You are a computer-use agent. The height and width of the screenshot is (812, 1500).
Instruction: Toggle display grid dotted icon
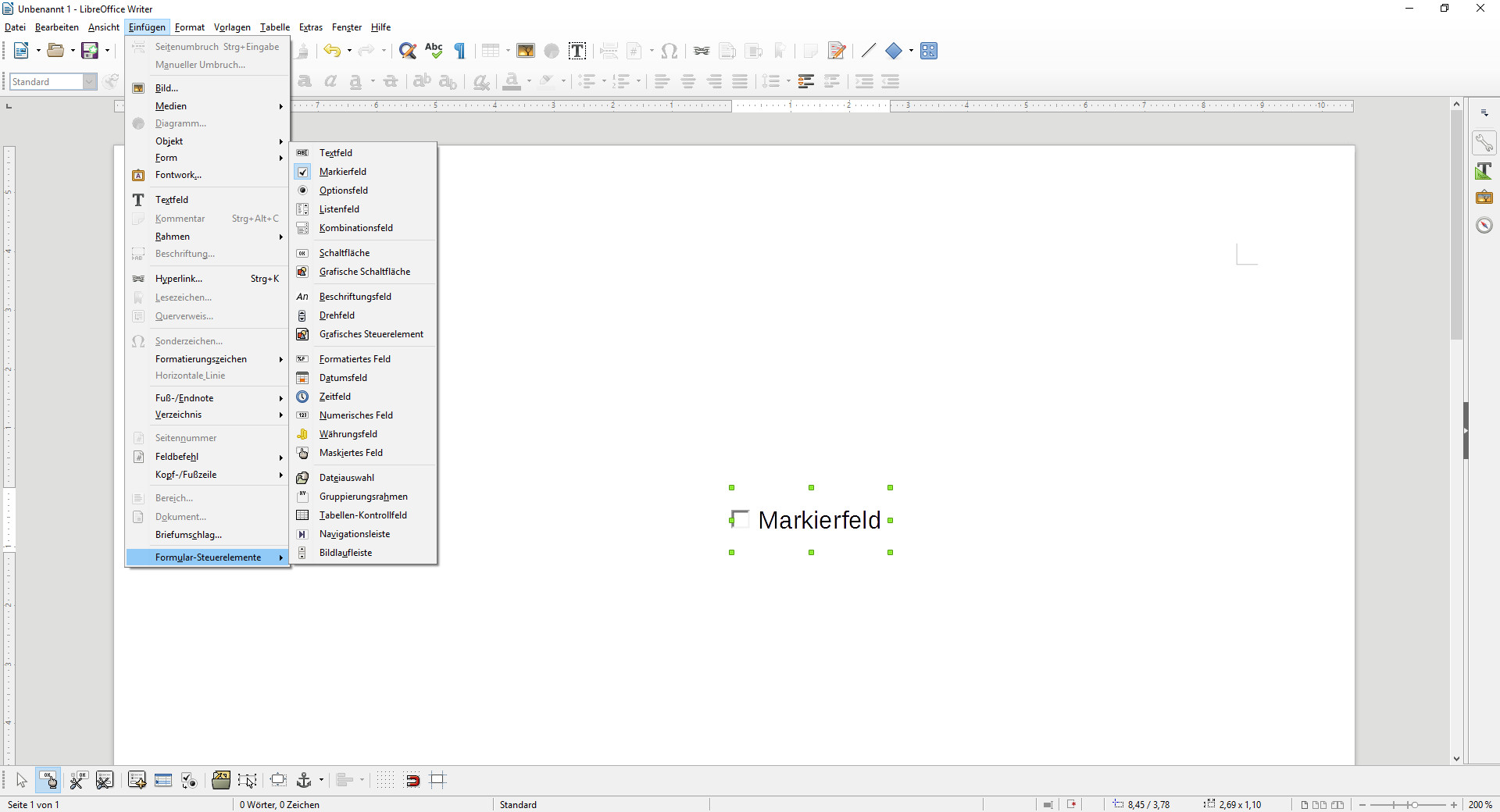(385, 780)
